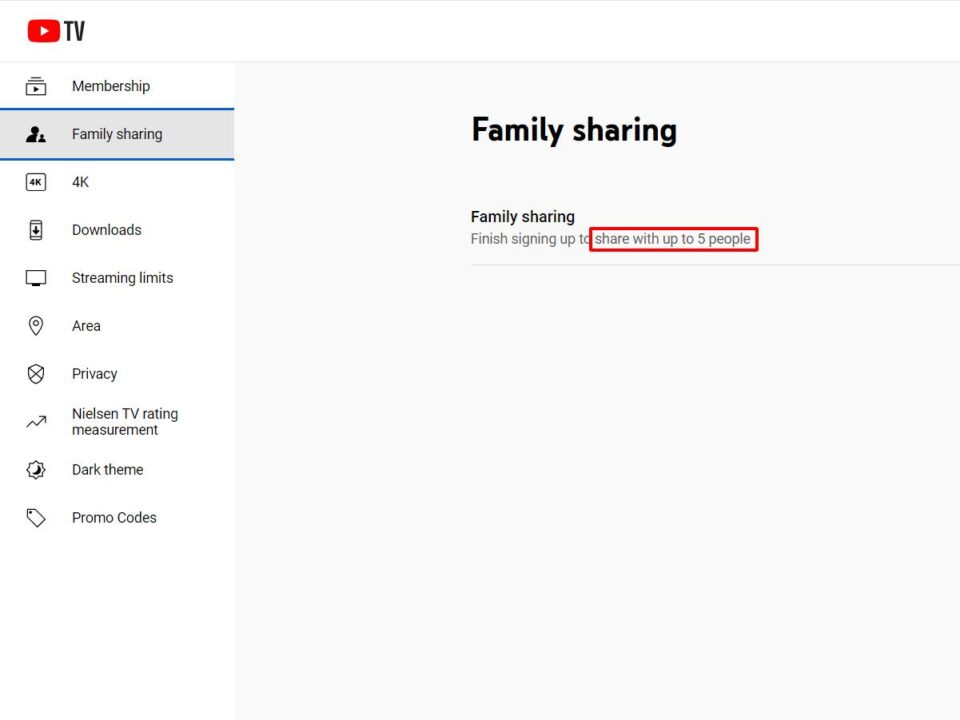Image resolution: width=960 pixels, height=720 pixels.
Task: Click the Dark theme moon icon
Action: click(36, 470)
